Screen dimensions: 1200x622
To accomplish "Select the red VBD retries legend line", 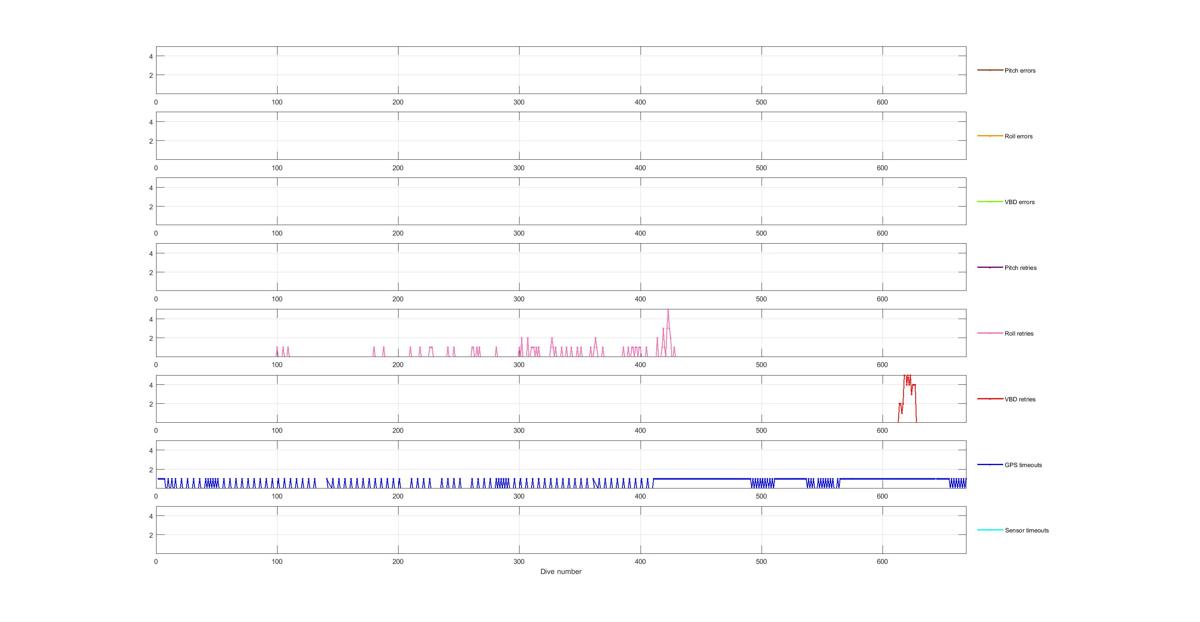I will pos(989,399).
